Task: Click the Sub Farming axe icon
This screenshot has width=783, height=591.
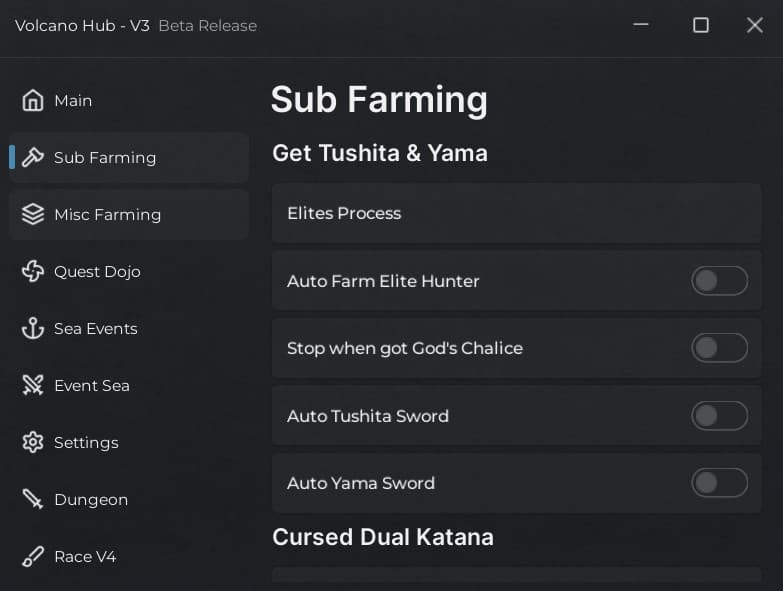Action: click(x=33, y=158)
